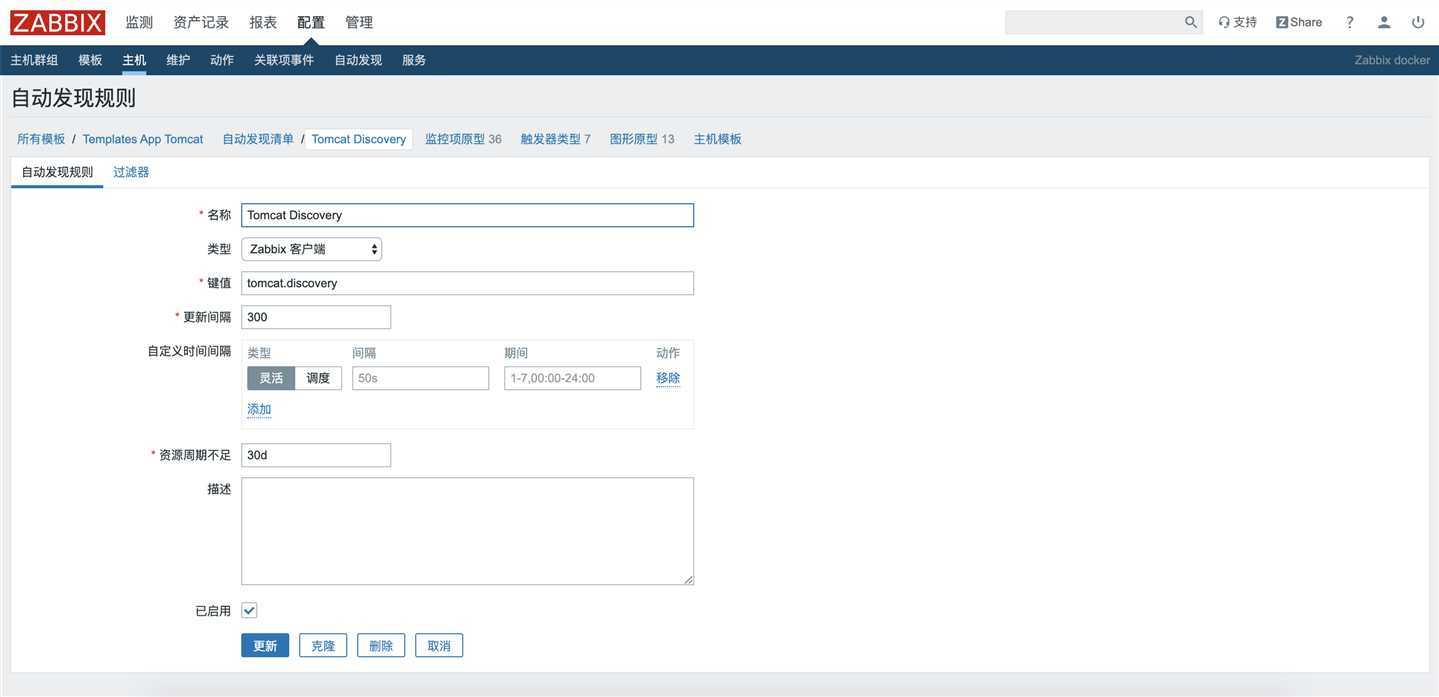
Task: Go to 服务 submenu
Action: pos(414,60)
